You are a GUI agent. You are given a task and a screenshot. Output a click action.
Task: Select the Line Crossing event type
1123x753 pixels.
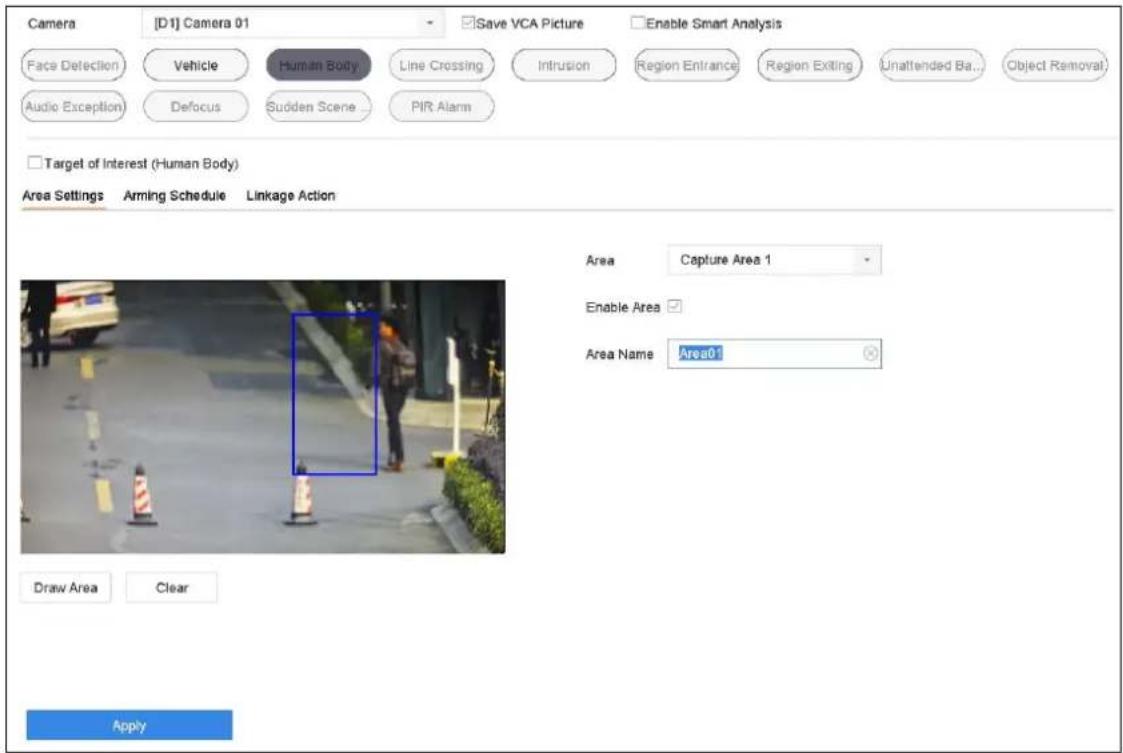pos(441,65)
